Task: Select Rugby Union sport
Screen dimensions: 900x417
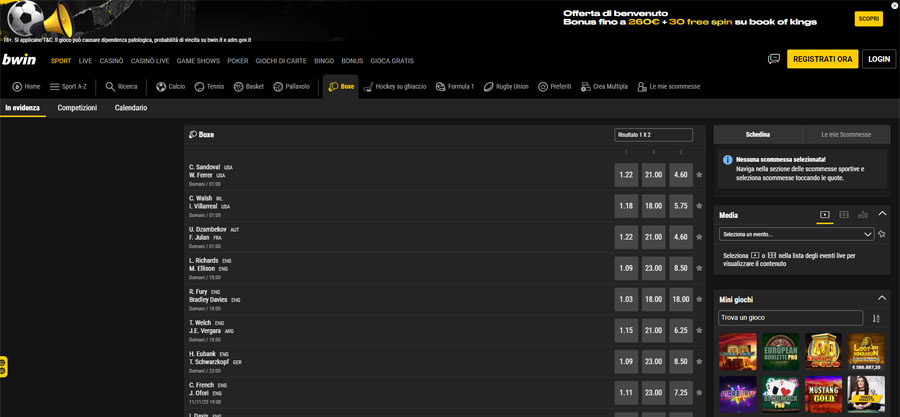Action: coord(506,87)
